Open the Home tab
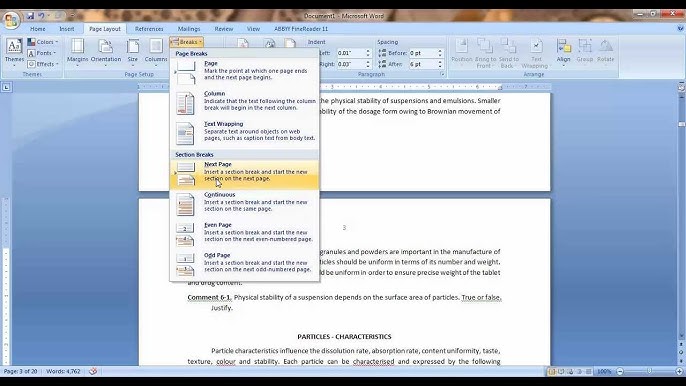This screenshot has height=386, width=686. (x=38, y=29)
